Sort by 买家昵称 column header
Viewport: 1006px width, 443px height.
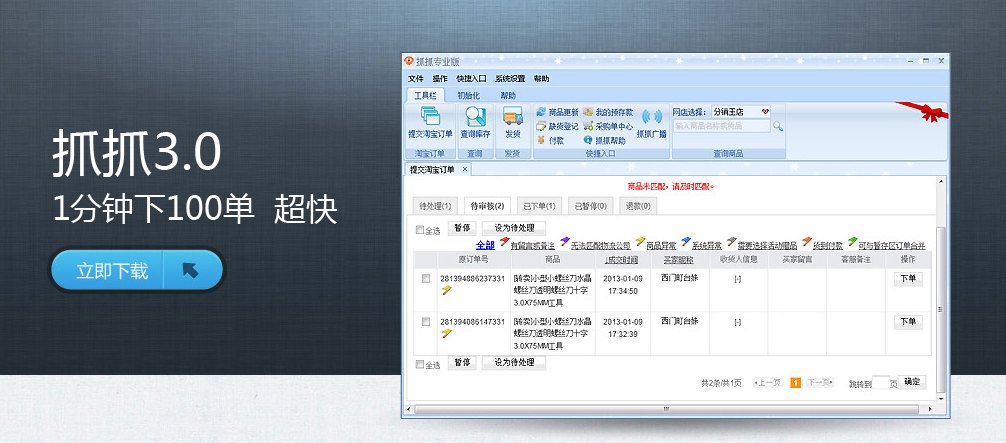coord(679,260)
